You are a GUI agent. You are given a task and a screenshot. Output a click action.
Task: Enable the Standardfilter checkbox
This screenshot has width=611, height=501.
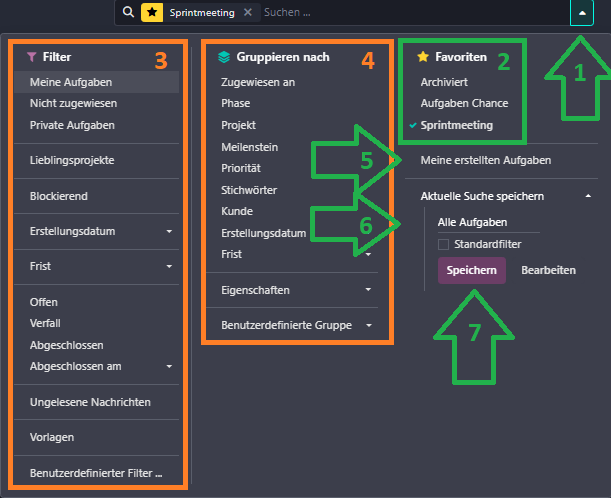point(443,243)
